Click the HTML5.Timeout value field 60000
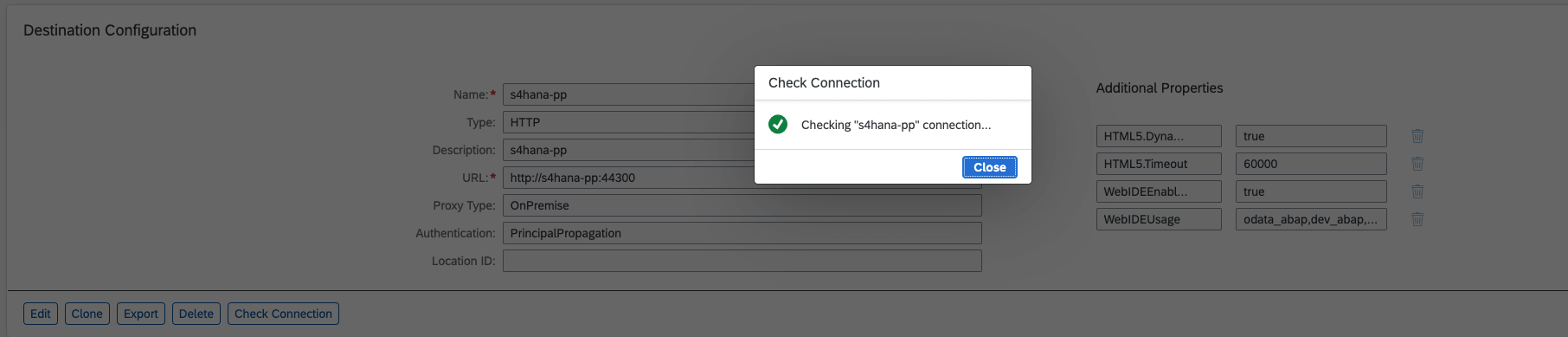Viewport: 1568px width, 337px height. click(x=1311, y=164)
